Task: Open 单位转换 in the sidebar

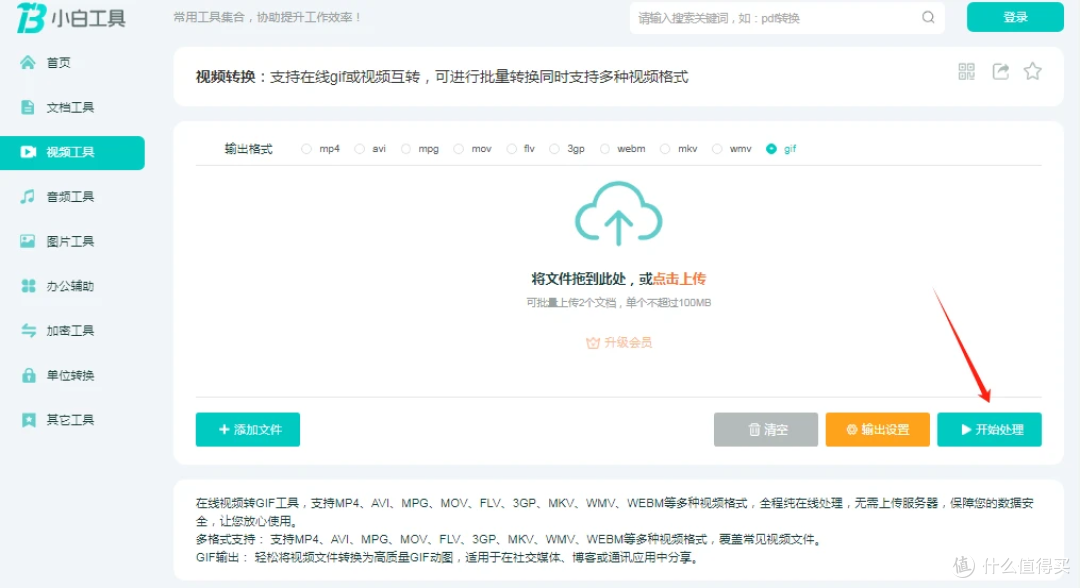Action: 70,376
